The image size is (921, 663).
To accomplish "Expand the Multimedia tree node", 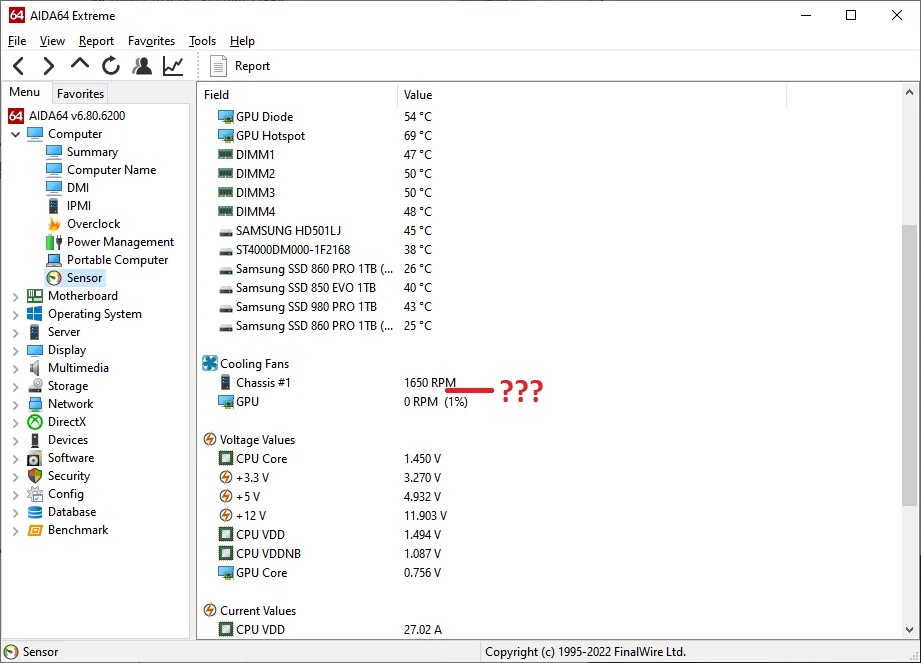I will point(15,369).
